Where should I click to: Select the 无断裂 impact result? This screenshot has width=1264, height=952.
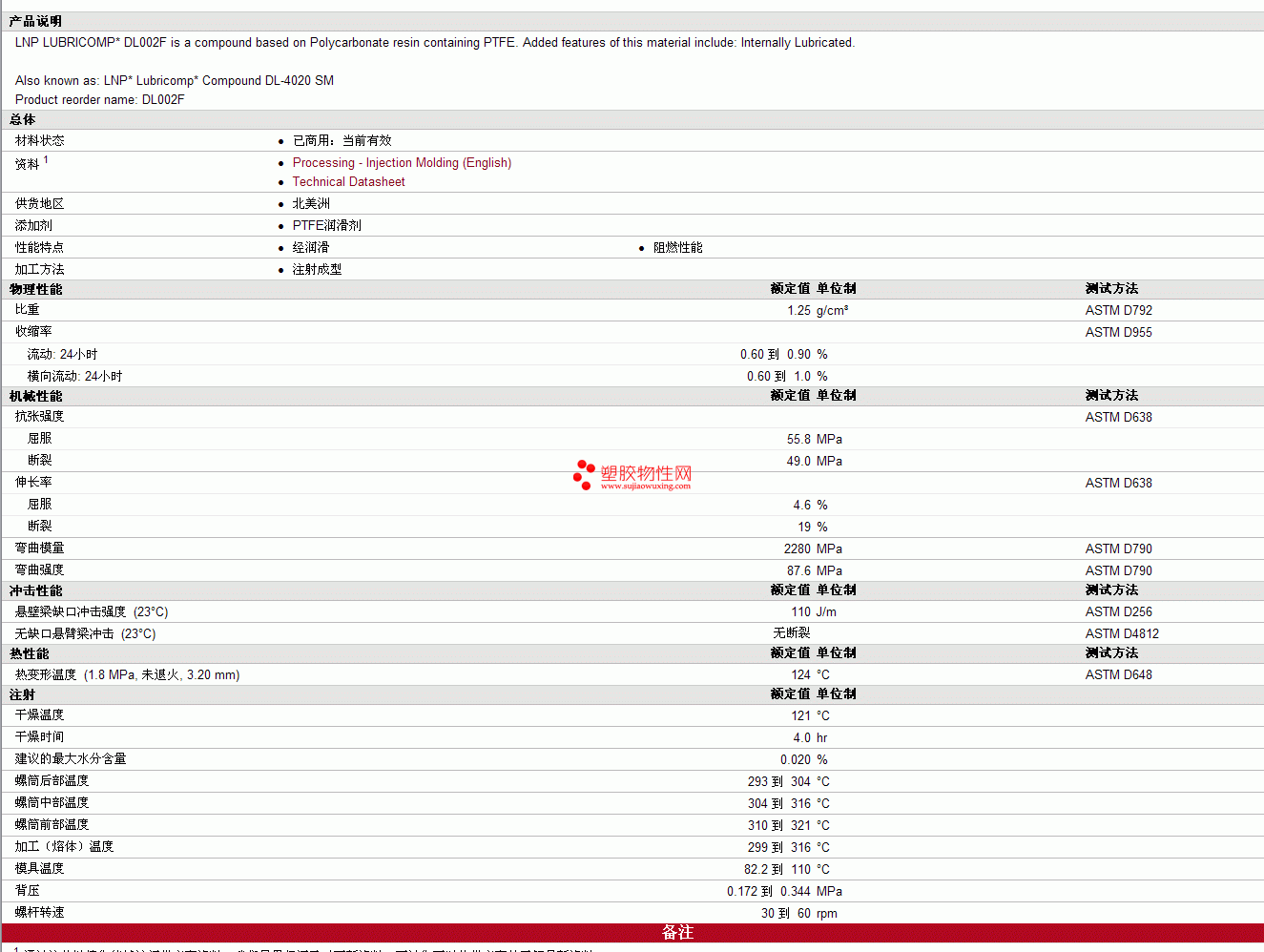tap(792, 633)
